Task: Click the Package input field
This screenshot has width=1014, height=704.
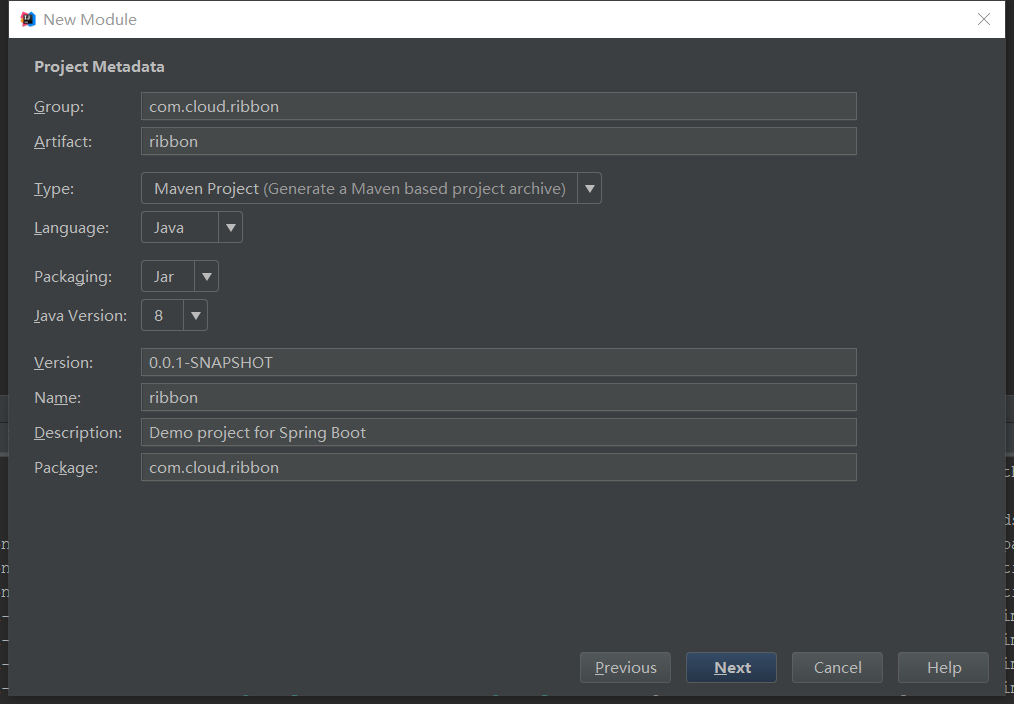Action: [x=499, y=467]
